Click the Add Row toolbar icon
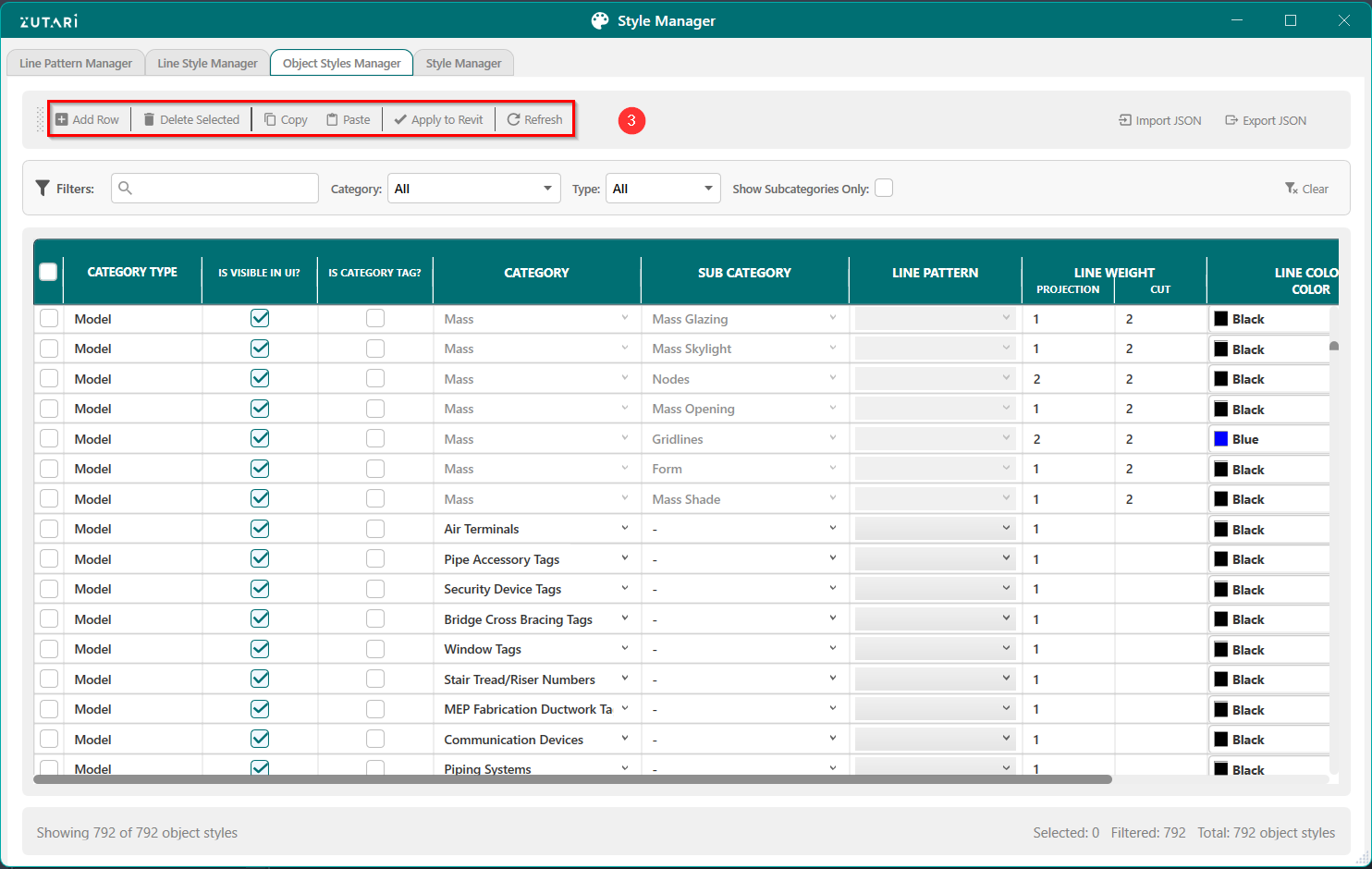 (x=62, y=120)
